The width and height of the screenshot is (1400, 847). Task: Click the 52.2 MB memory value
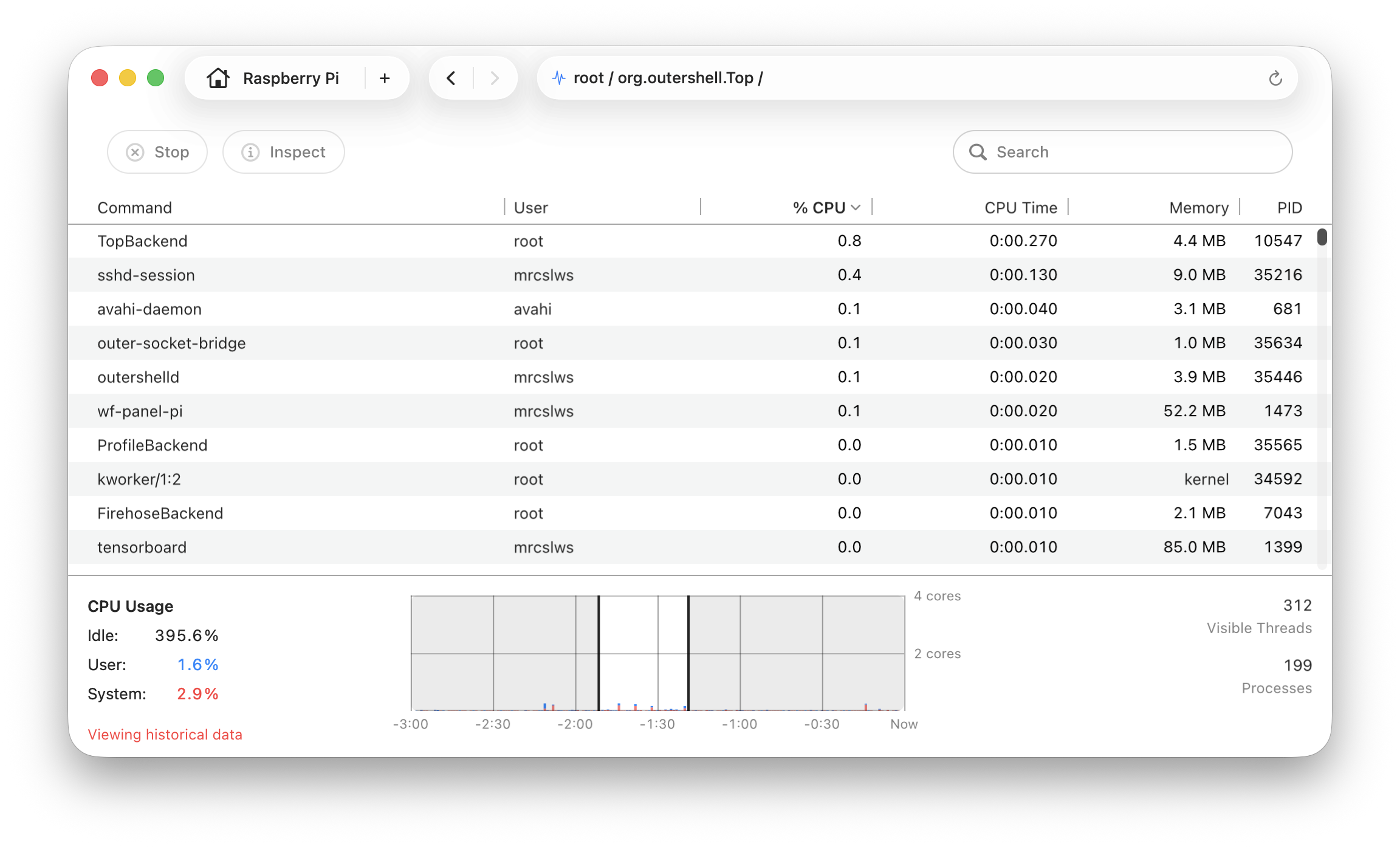[1195, 411]
